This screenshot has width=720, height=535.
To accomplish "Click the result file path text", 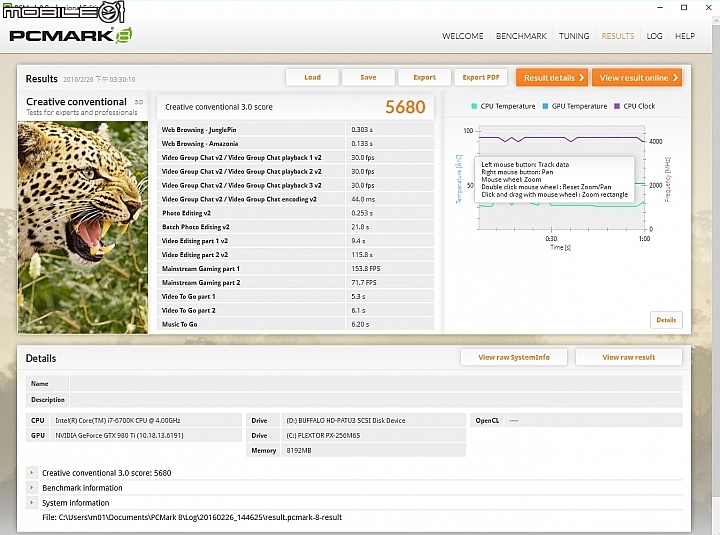I will pyautogui.click(x=192, y=517).
